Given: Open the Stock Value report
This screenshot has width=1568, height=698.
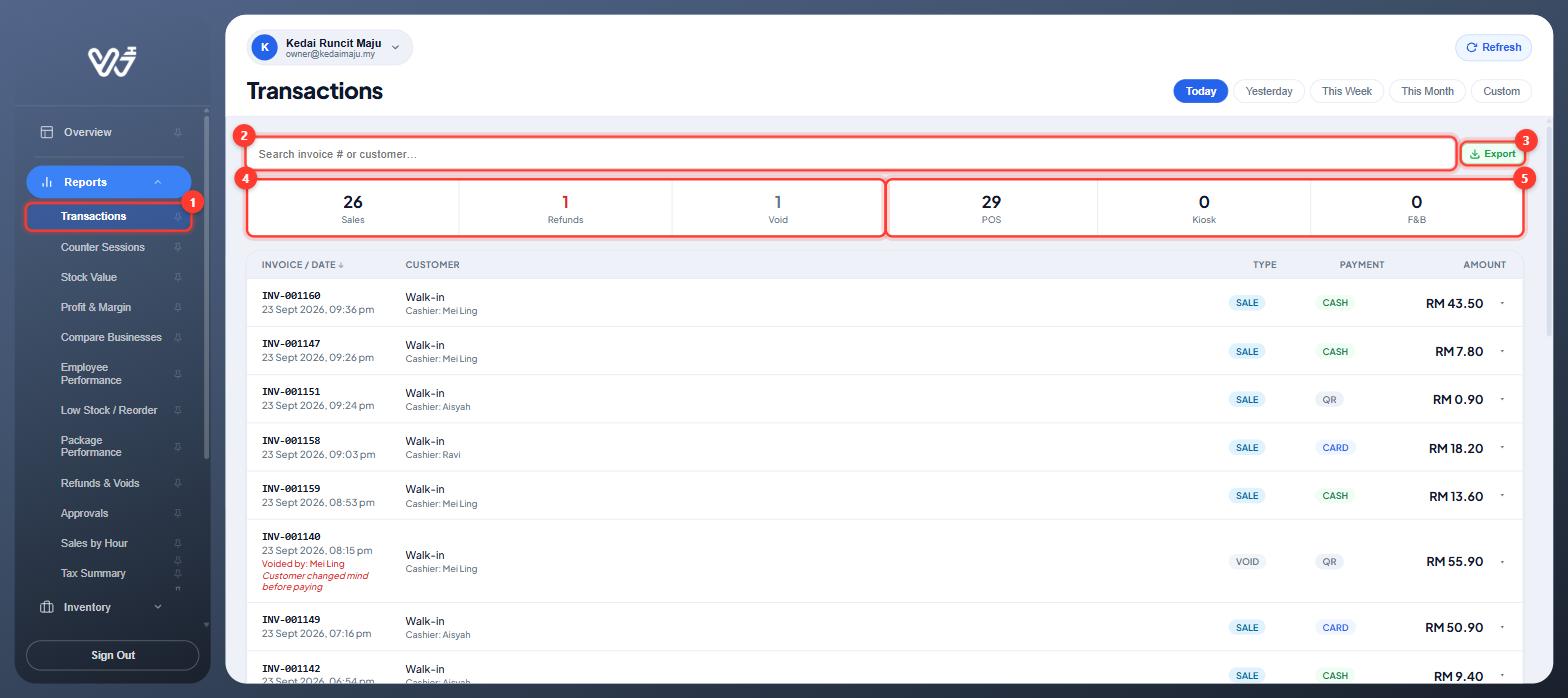Looking at the screenshot, I should (x=89, y=277).
